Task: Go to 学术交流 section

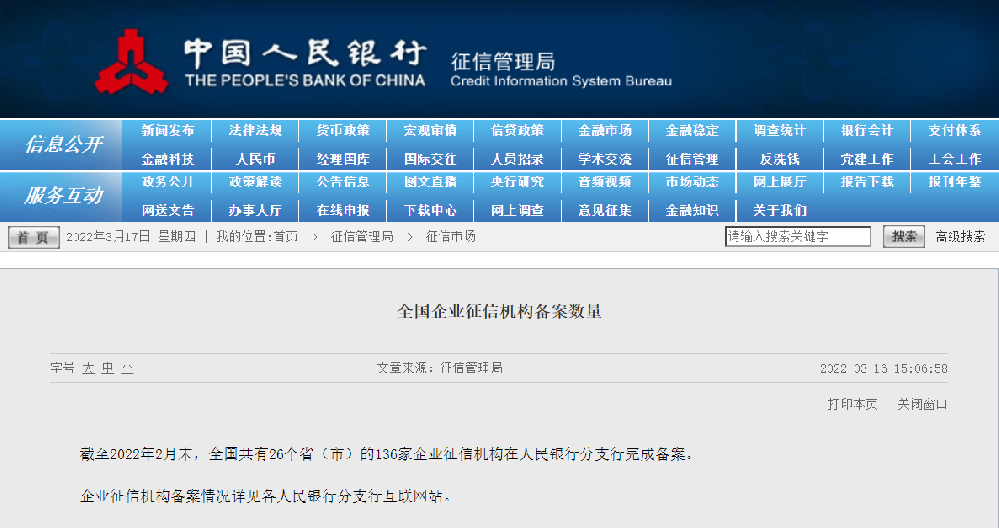Action: 605,159
